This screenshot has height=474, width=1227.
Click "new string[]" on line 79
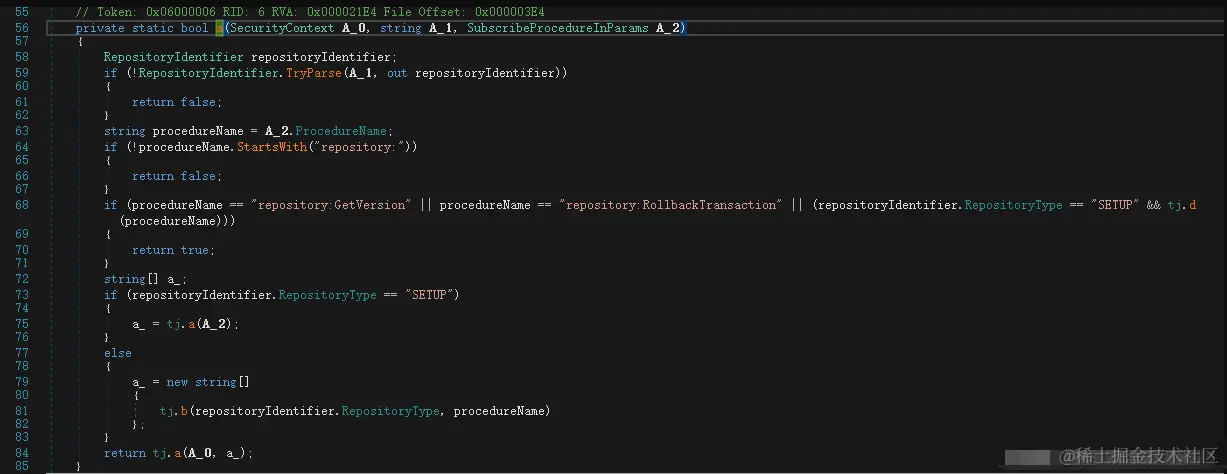pyautogui.click(x=208, y=382)
